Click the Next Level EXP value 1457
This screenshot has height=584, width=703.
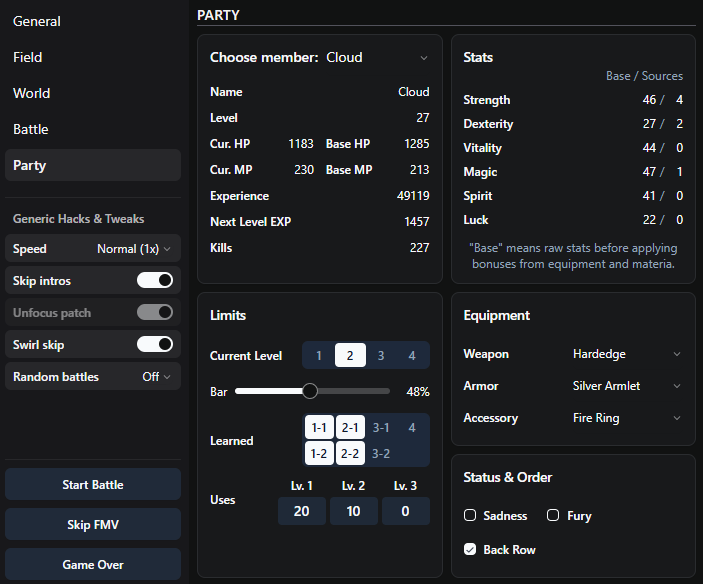pos(417,222)
